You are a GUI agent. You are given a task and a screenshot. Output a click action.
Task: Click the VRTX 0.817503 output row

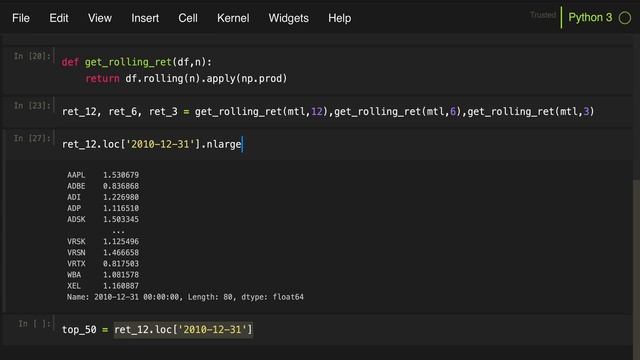pos(103,264)
